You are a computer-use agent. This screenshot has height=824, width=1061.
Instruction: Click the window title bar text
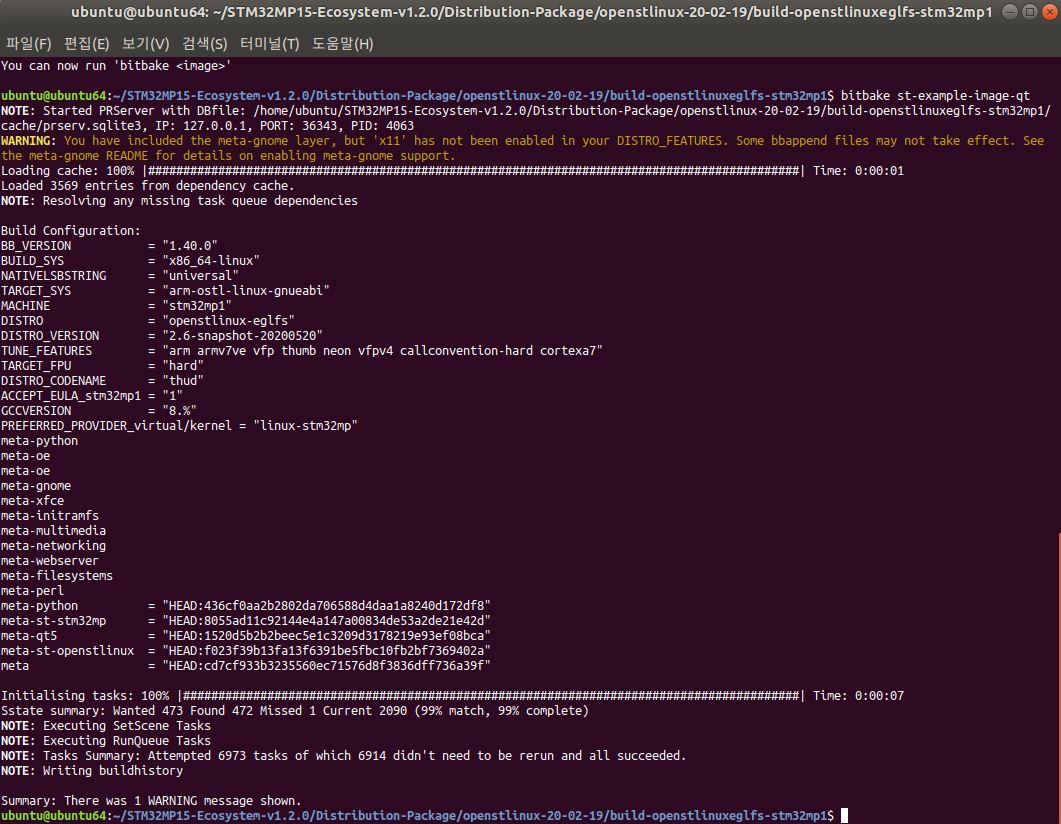[x=532, y=12]
